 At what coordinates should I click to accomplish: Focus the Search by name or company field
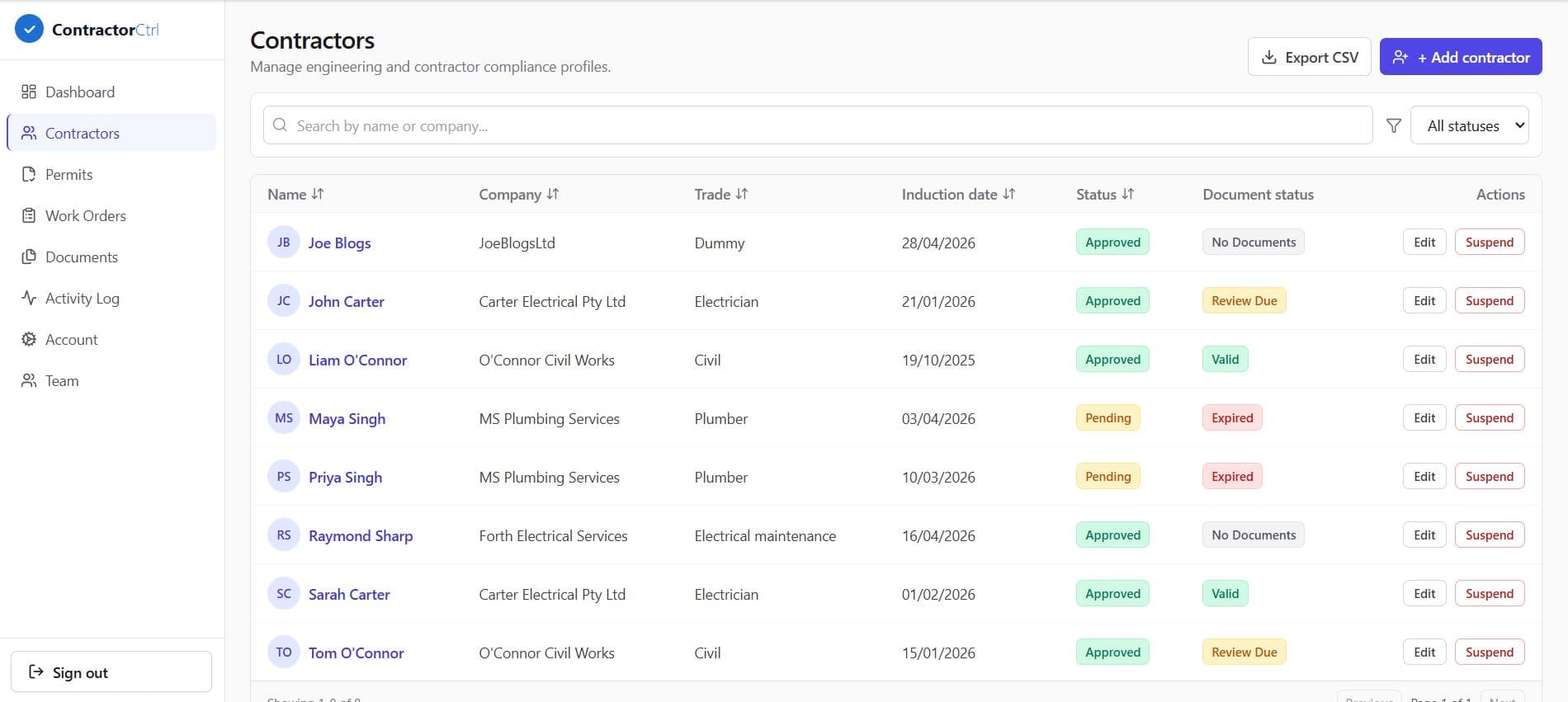pyautogui.click(x=818, y=125)
